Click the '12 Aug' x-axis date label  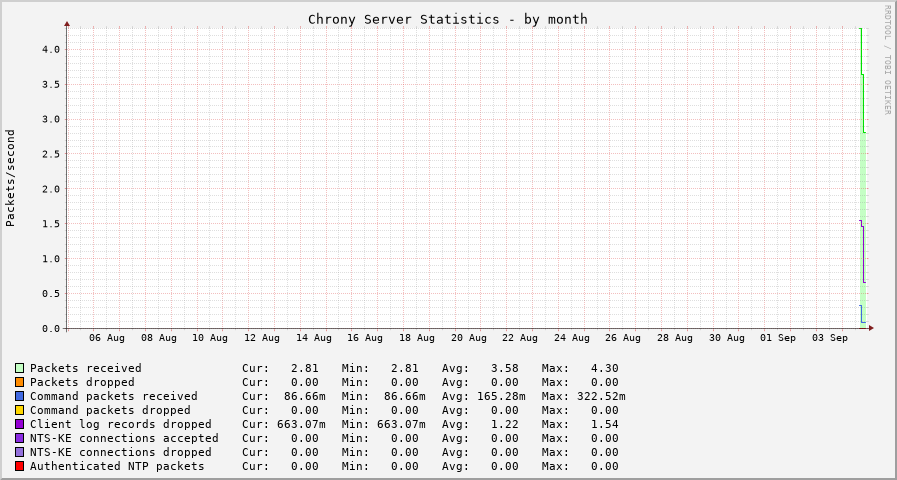[261, 338]
